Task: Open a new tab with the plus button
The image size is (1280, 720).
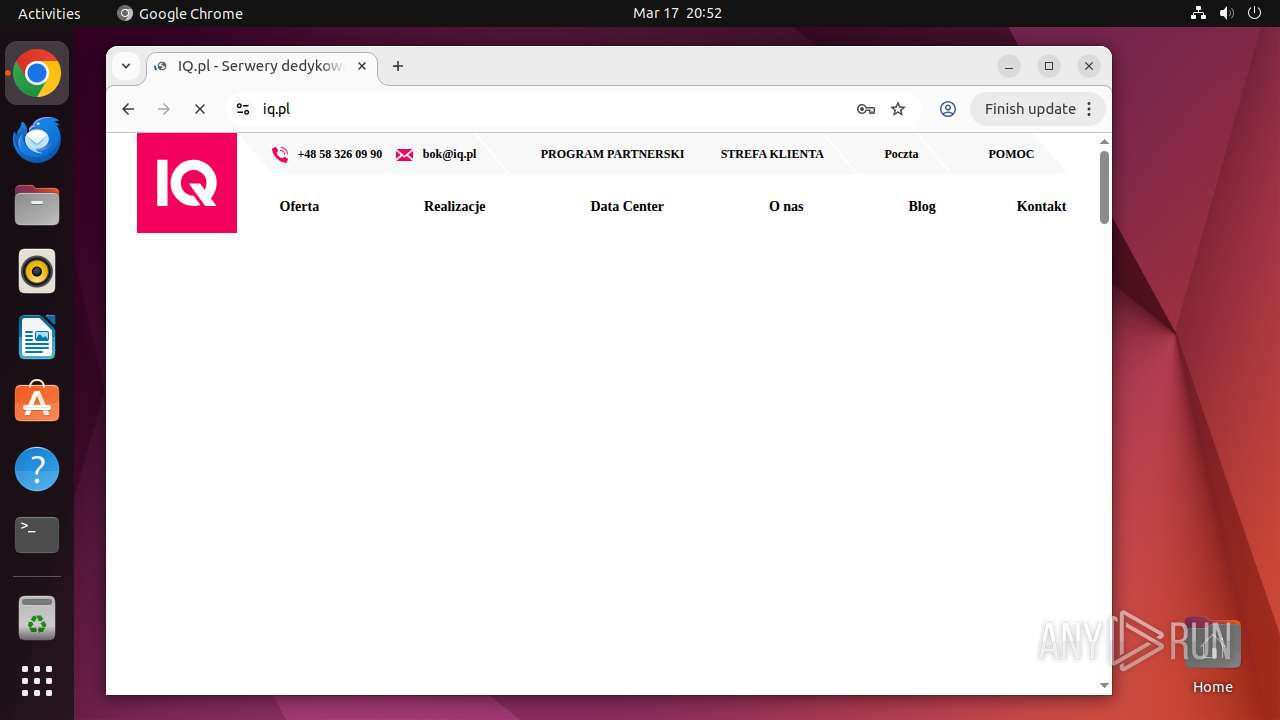Action: click(x=398, y=66)
